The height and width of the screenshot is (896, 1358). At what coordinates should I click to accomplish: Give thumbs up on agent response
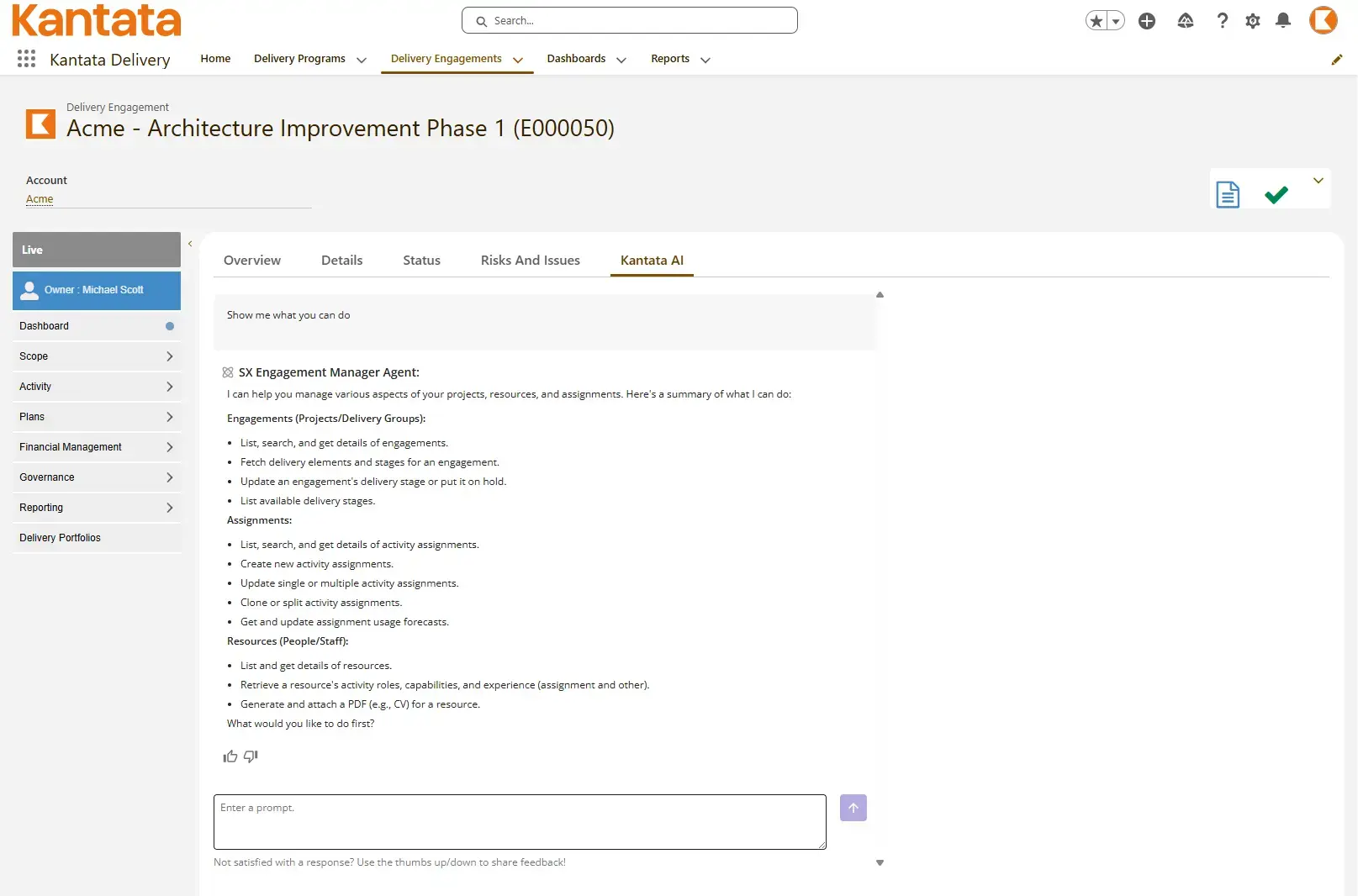click(230, 756)
